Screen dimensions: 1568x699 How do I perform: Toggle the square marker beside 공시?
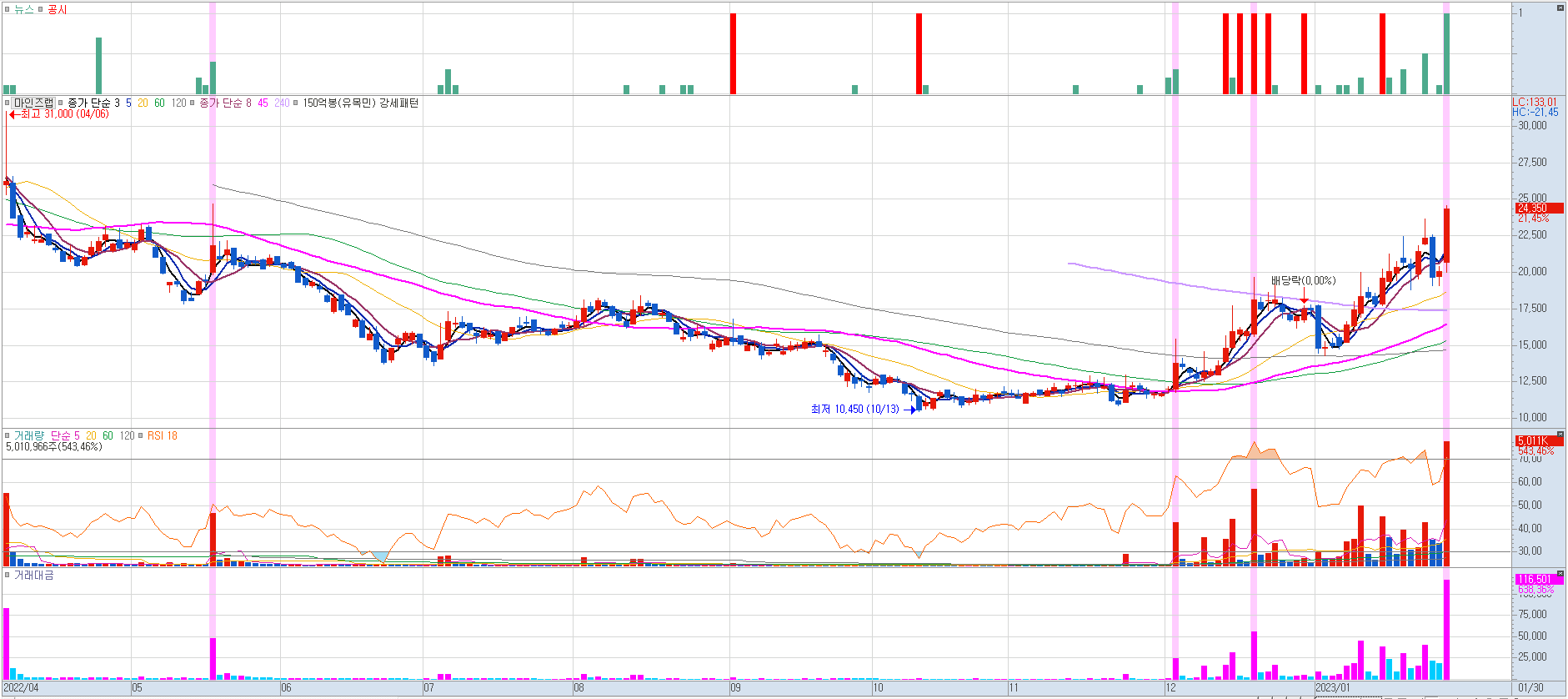coord(41,9)
